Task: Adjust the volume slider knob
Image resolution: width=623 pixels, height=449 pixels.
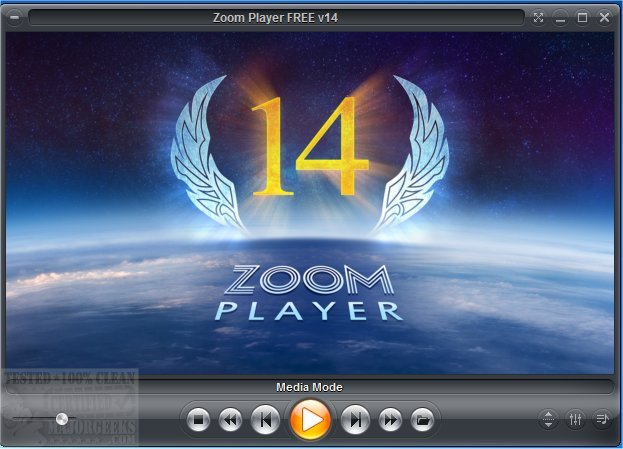Action: (62, 418)
